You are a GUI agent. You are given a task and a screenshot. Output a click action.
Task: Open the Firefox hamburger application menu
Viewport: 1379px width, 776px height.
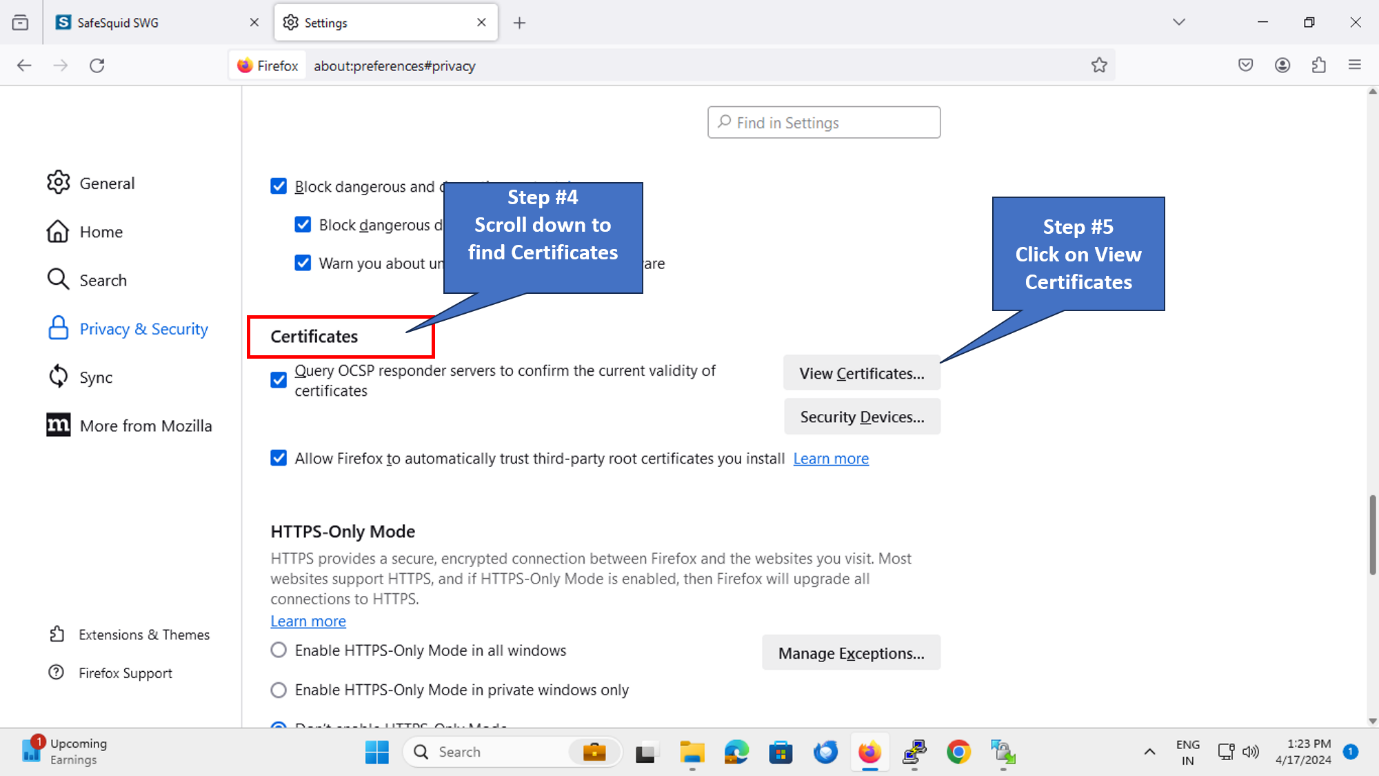click(x=1355, y=65)
